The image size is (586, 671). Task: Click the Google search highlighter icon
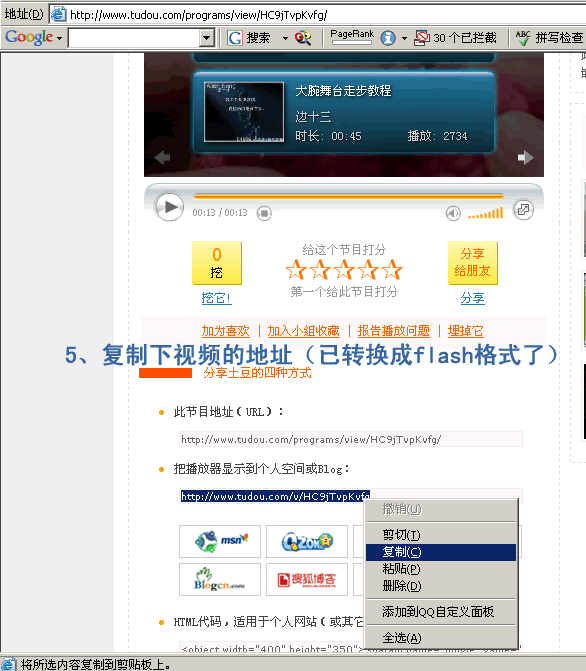[x=303, y=38]
